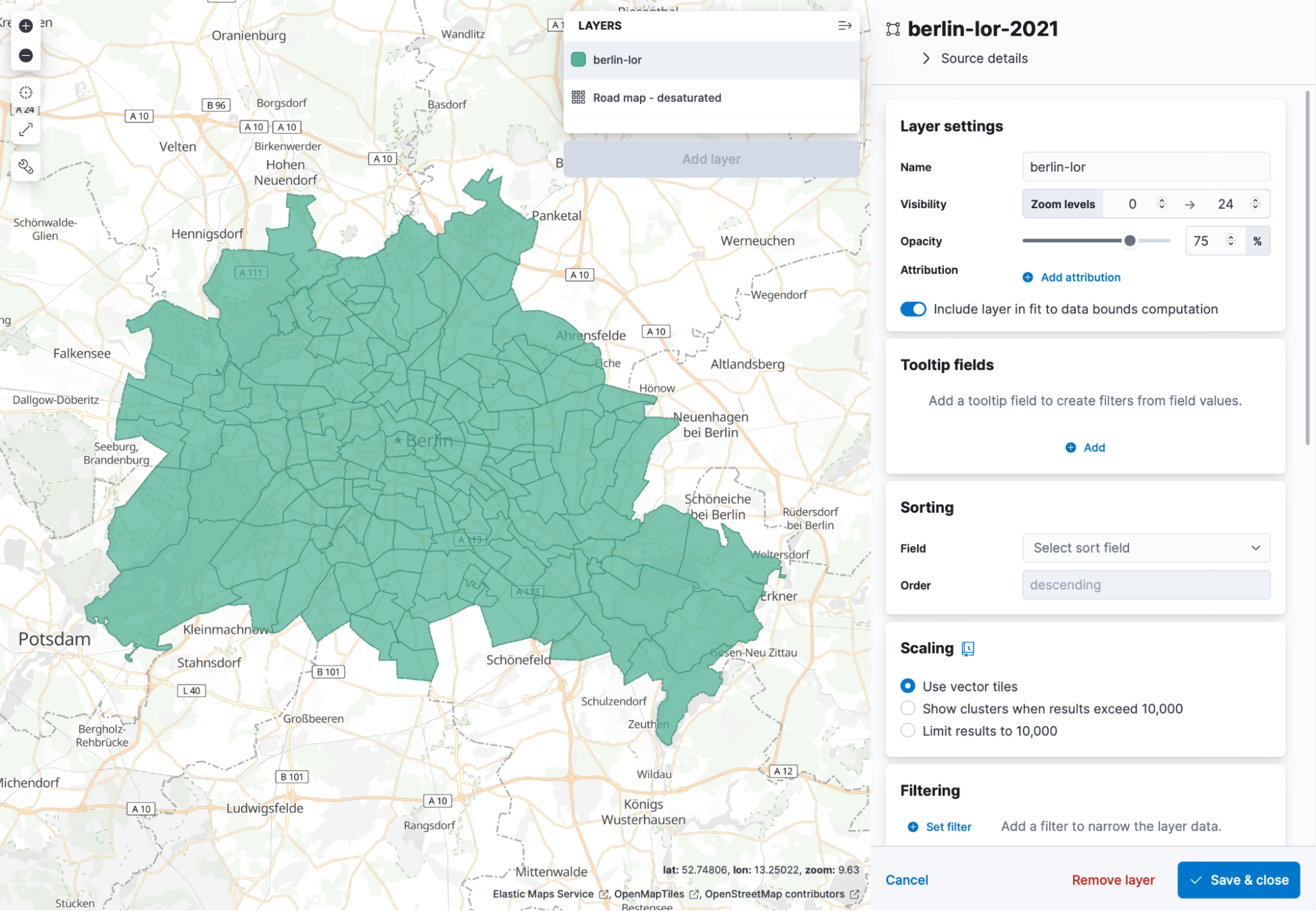
Task: Open OpenMapTiles attribution link
Action: coord(656,894)
